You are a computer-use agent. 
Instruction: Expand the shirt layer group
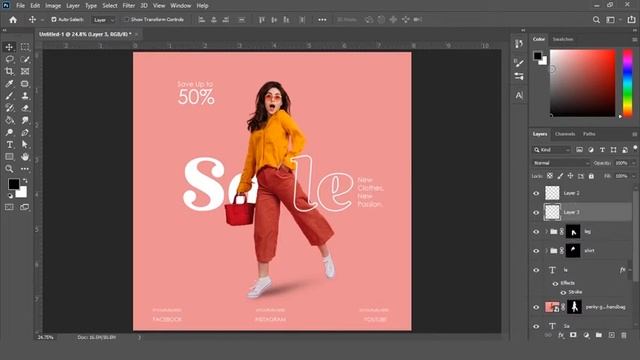point(546,251)
